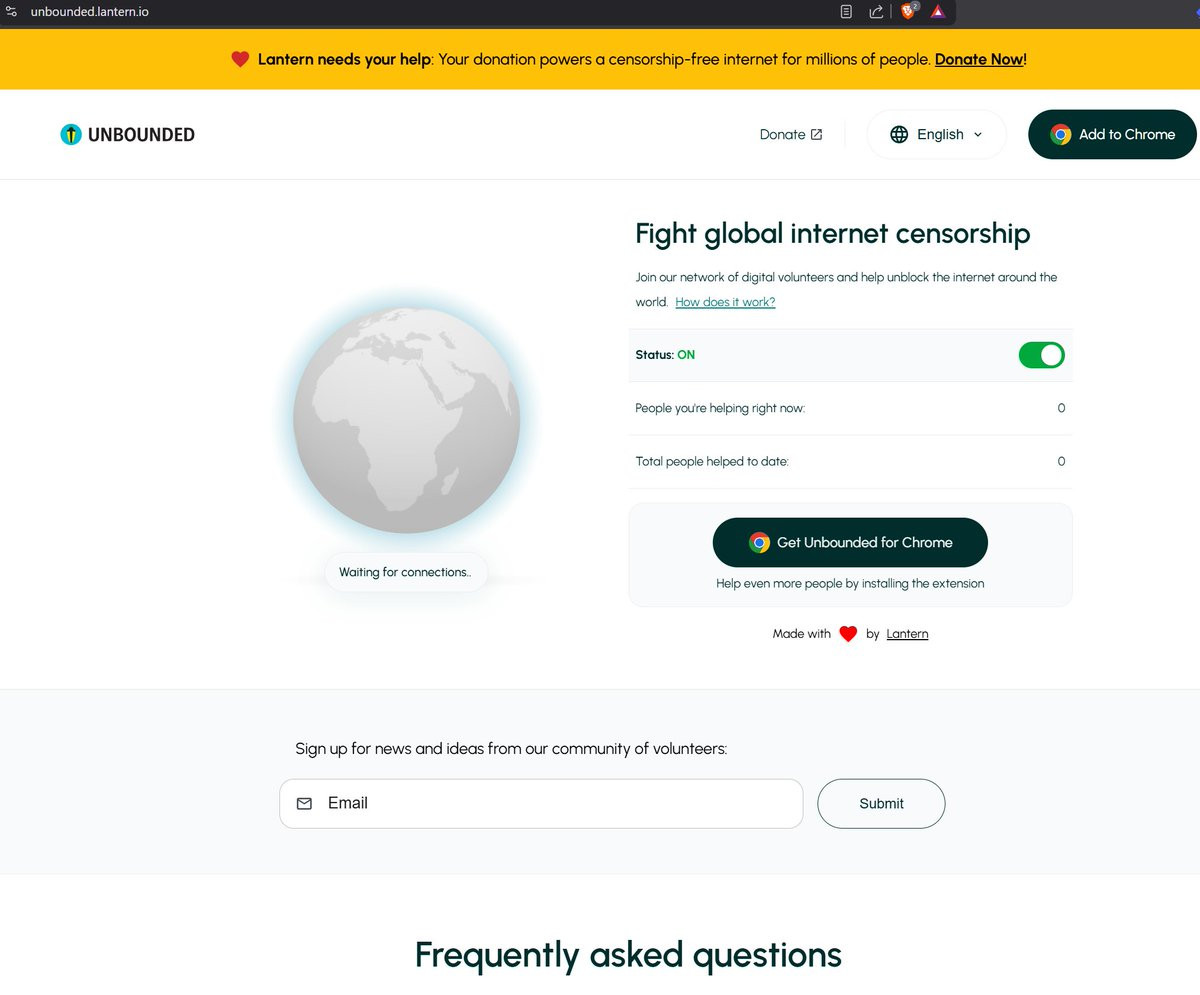Click the share icon in address bar
This screenshot has width=1200, height=995.
(x=876, y=12)
